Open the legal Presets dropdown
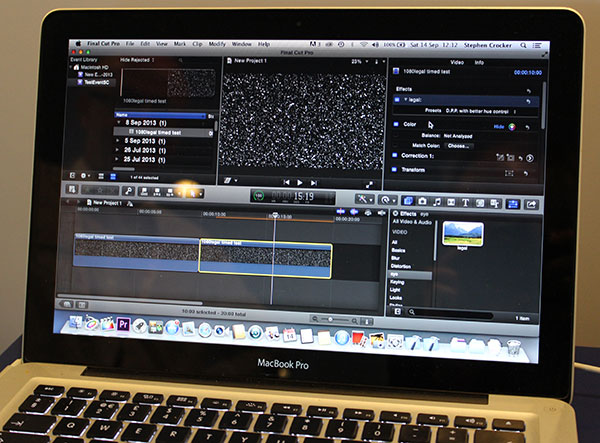This screenshot has height=443, width=600. click(480, 111)
